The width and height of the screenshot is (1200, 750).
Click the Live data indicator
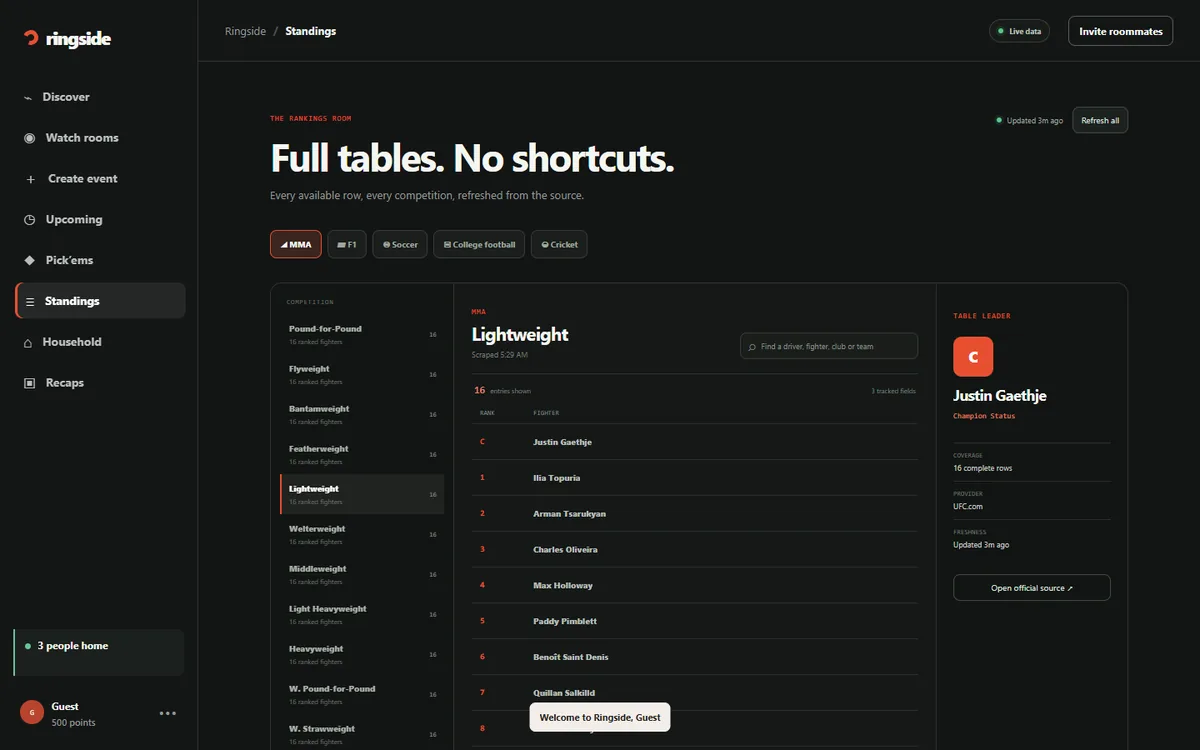point(1018,31)
